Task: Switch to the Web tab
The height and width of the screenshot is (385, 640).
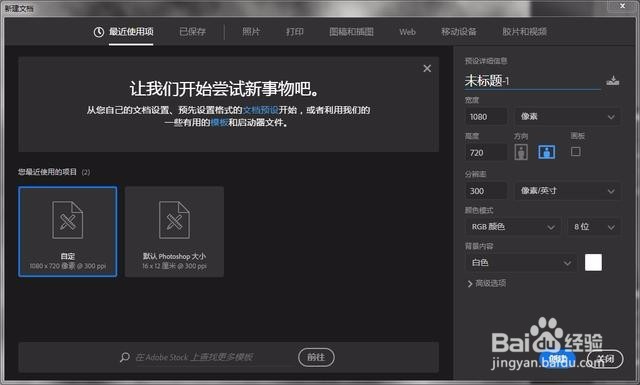Action: click(407, 32)
